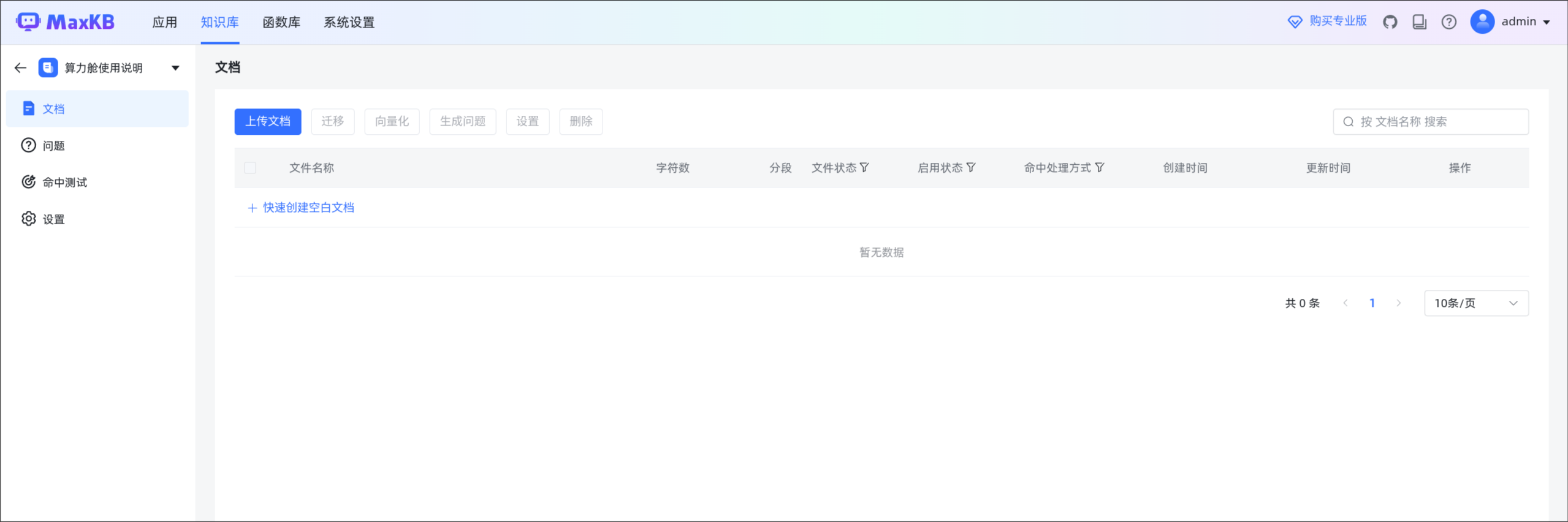Click the plus icon before 快速创建空白文档
Image resolution: width=1568 pixels, height=522 pixels.
tap(252, 208)
